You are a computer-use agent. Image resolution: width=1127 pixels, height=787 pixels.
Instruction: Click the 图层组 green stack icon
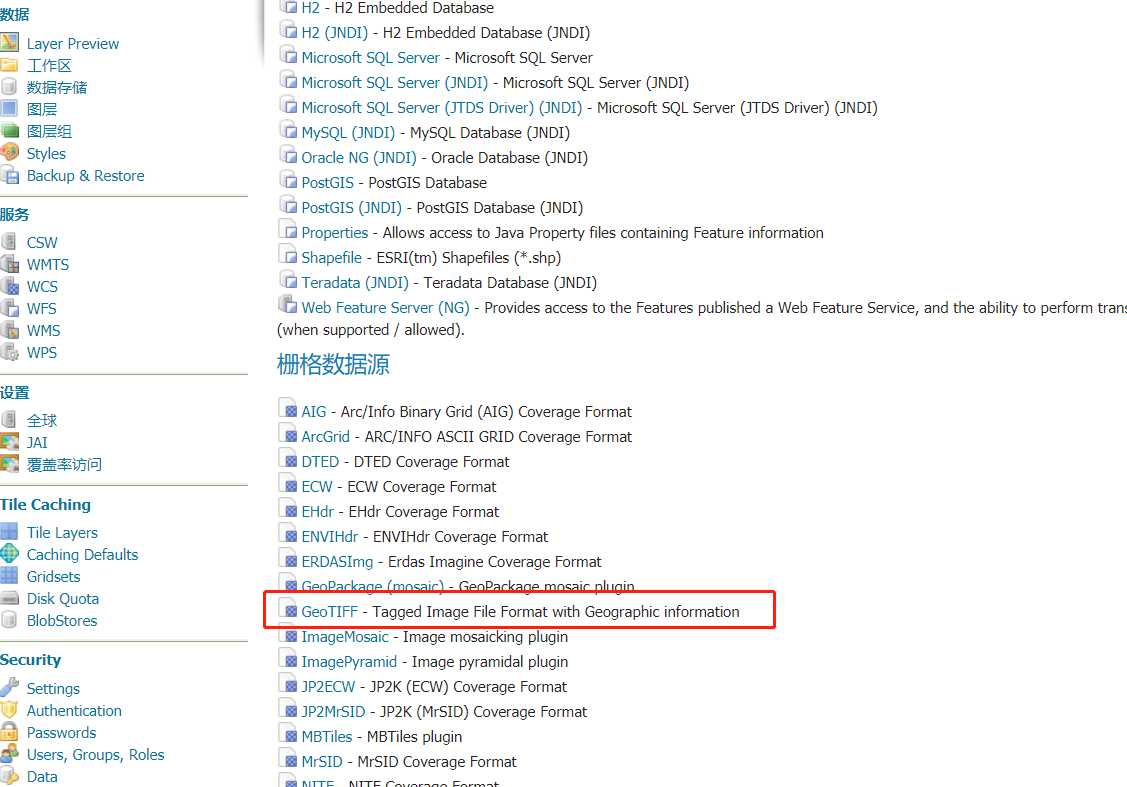(9, 131)
